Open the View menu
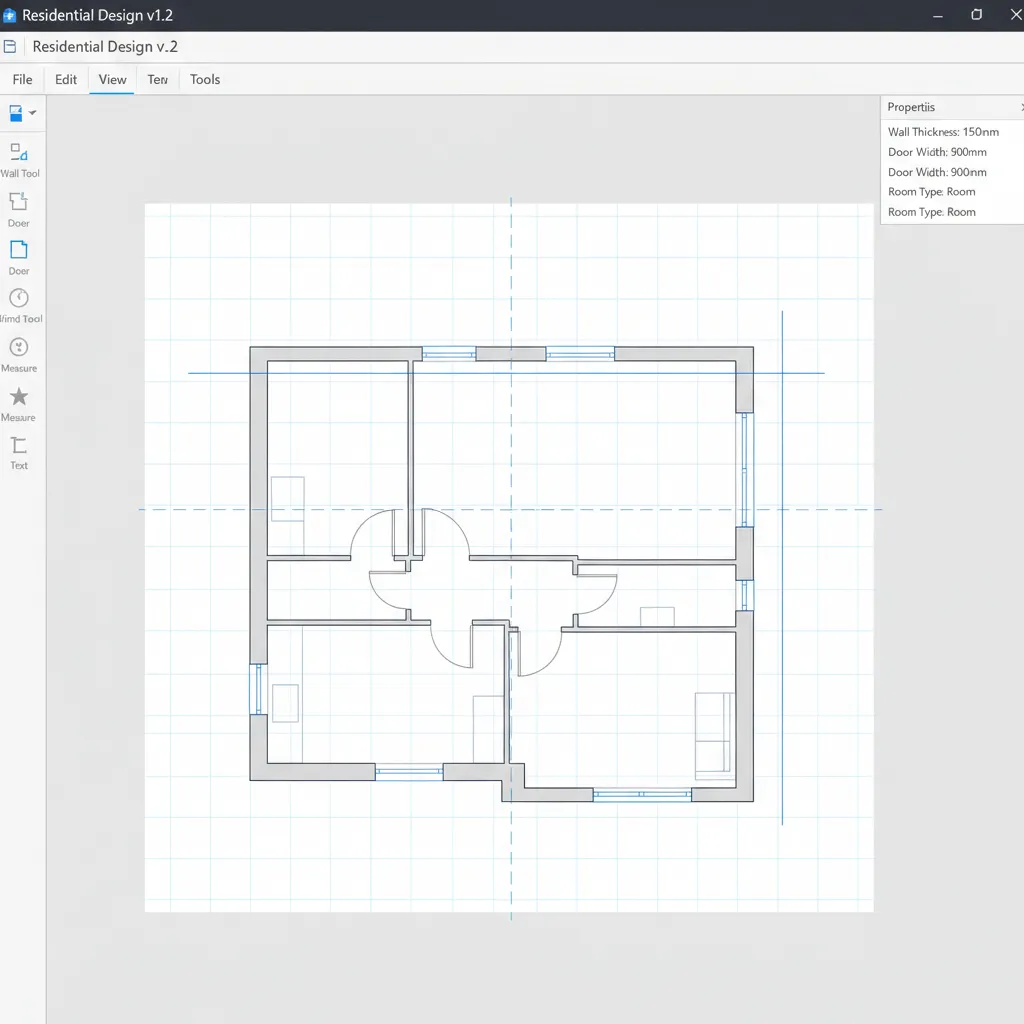Viewport: 1024px width, 1024px height. point(111,79)
